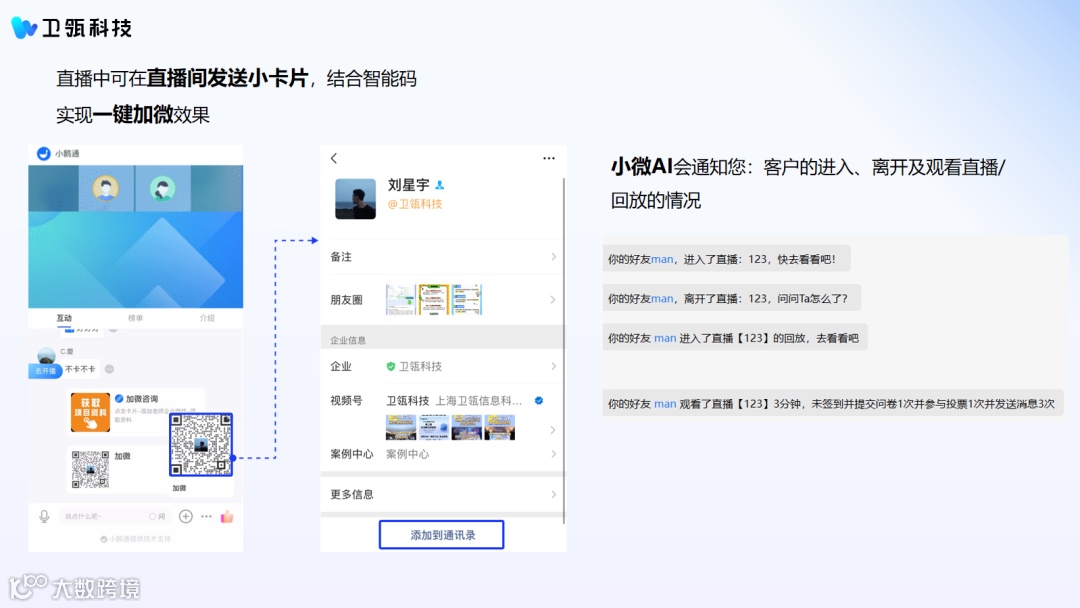Click the man link in the 进入了直播：123 message

[662, 260]
